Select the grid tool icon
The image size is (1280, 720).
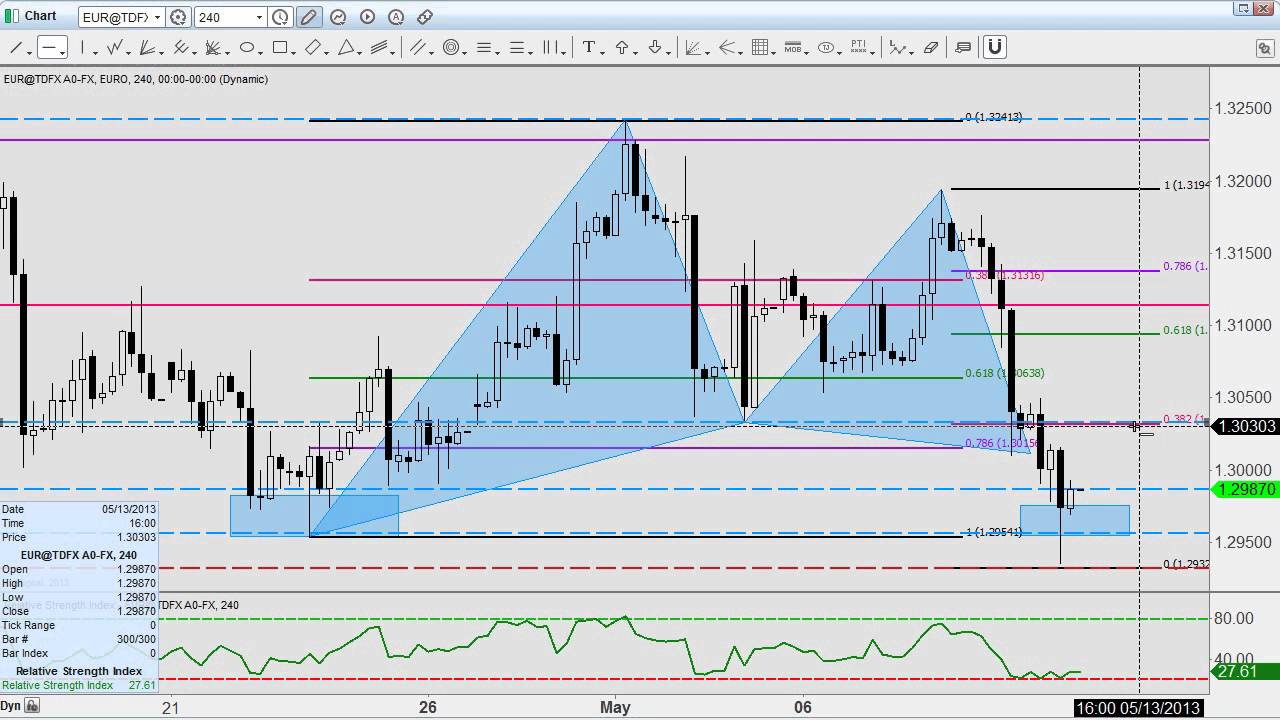759,47
